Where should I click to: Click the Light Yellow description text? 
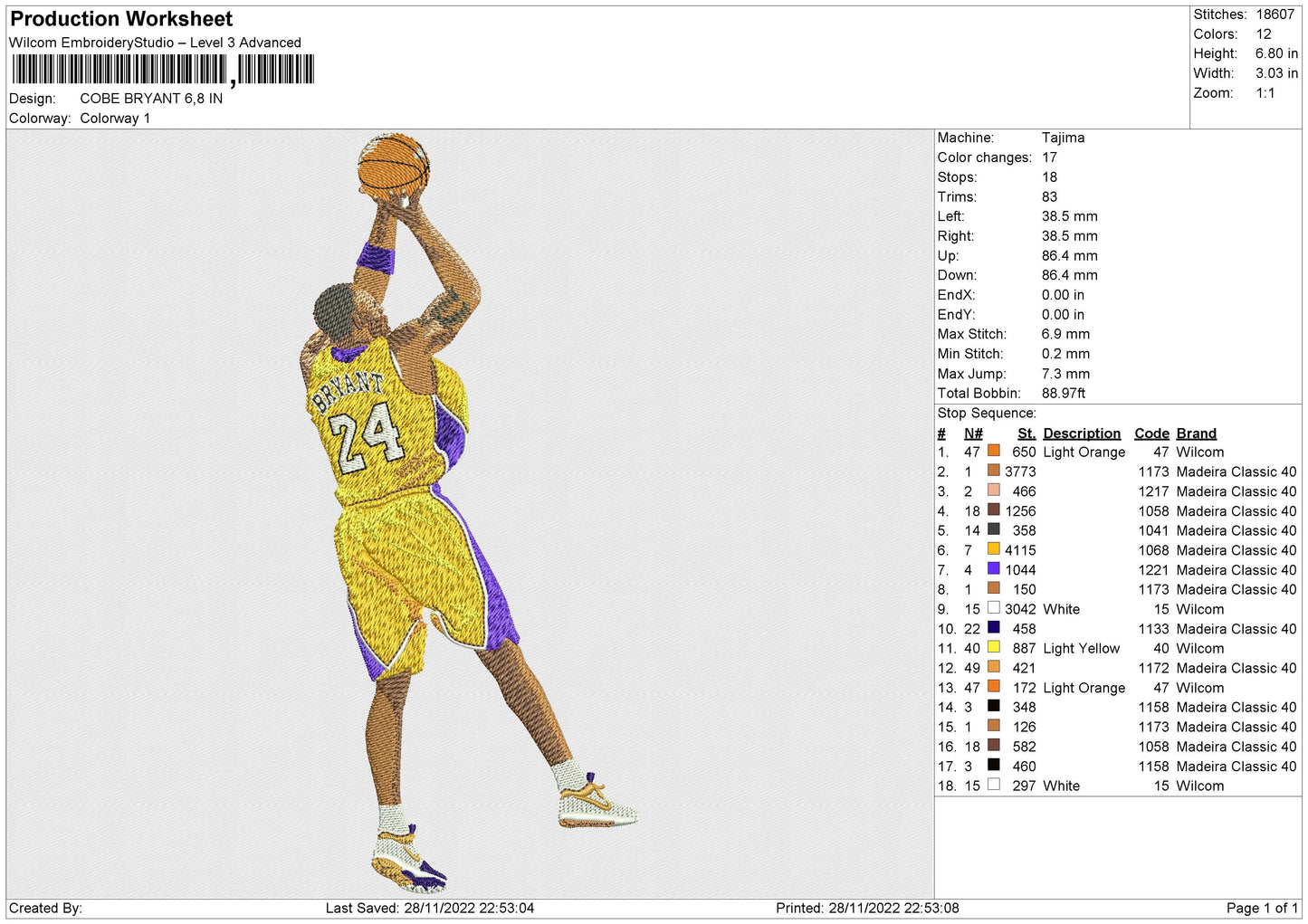point(1081,648)
